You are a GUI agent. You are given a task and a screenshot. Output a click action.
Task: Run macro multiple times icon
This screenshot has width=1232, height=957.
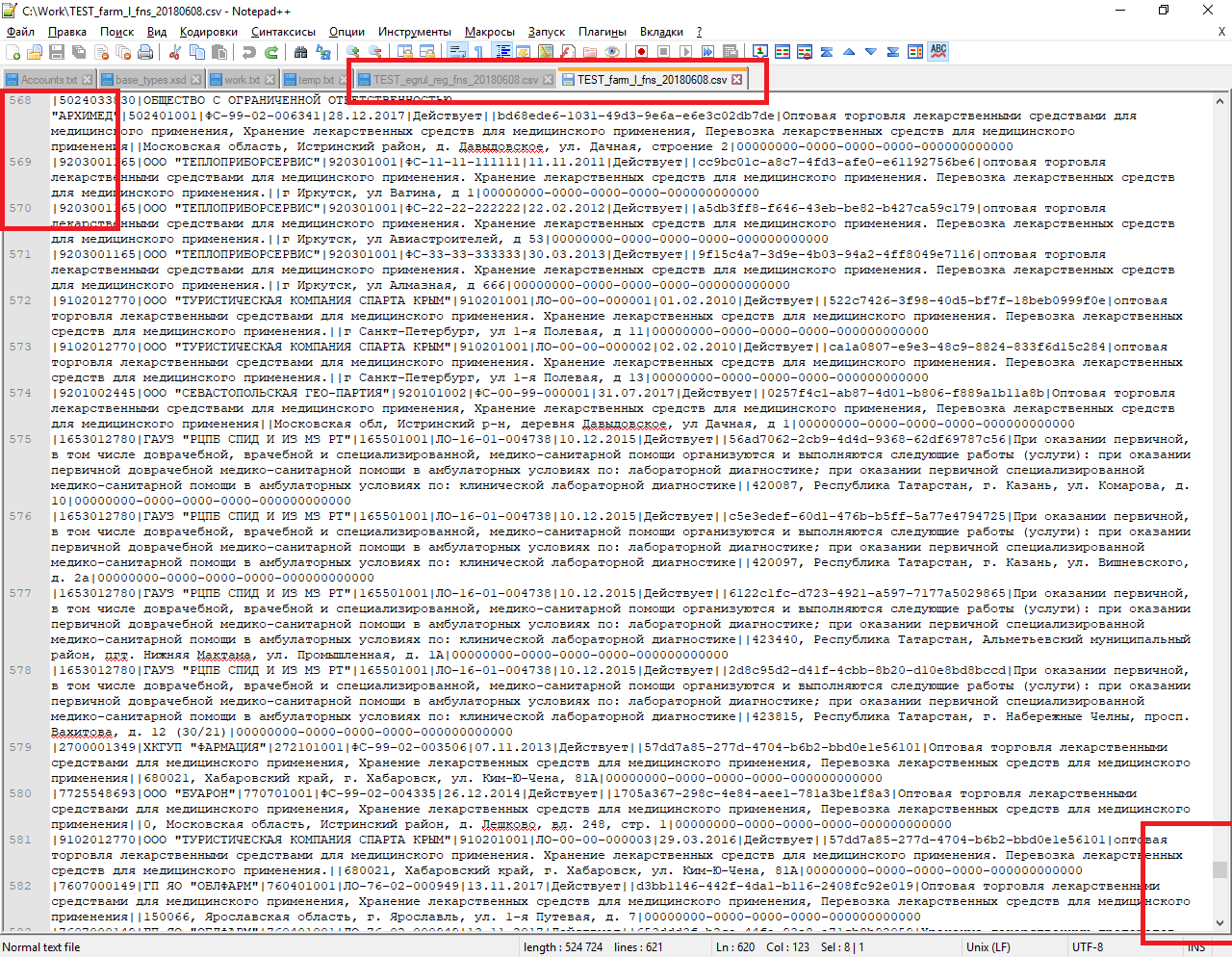tap(707, 52)
